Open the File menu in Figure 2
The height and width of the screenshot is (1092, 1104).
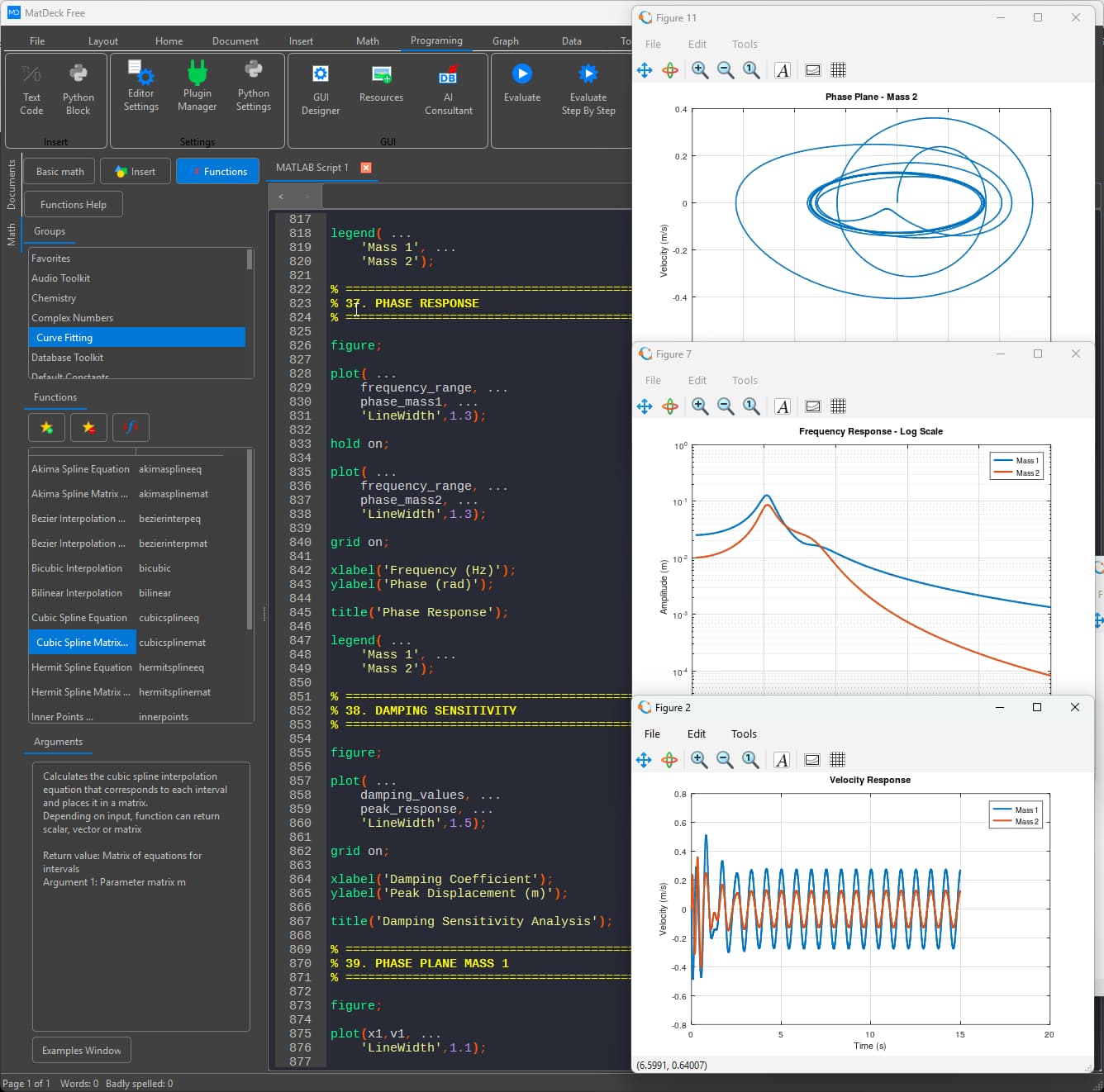pos(652,734)
